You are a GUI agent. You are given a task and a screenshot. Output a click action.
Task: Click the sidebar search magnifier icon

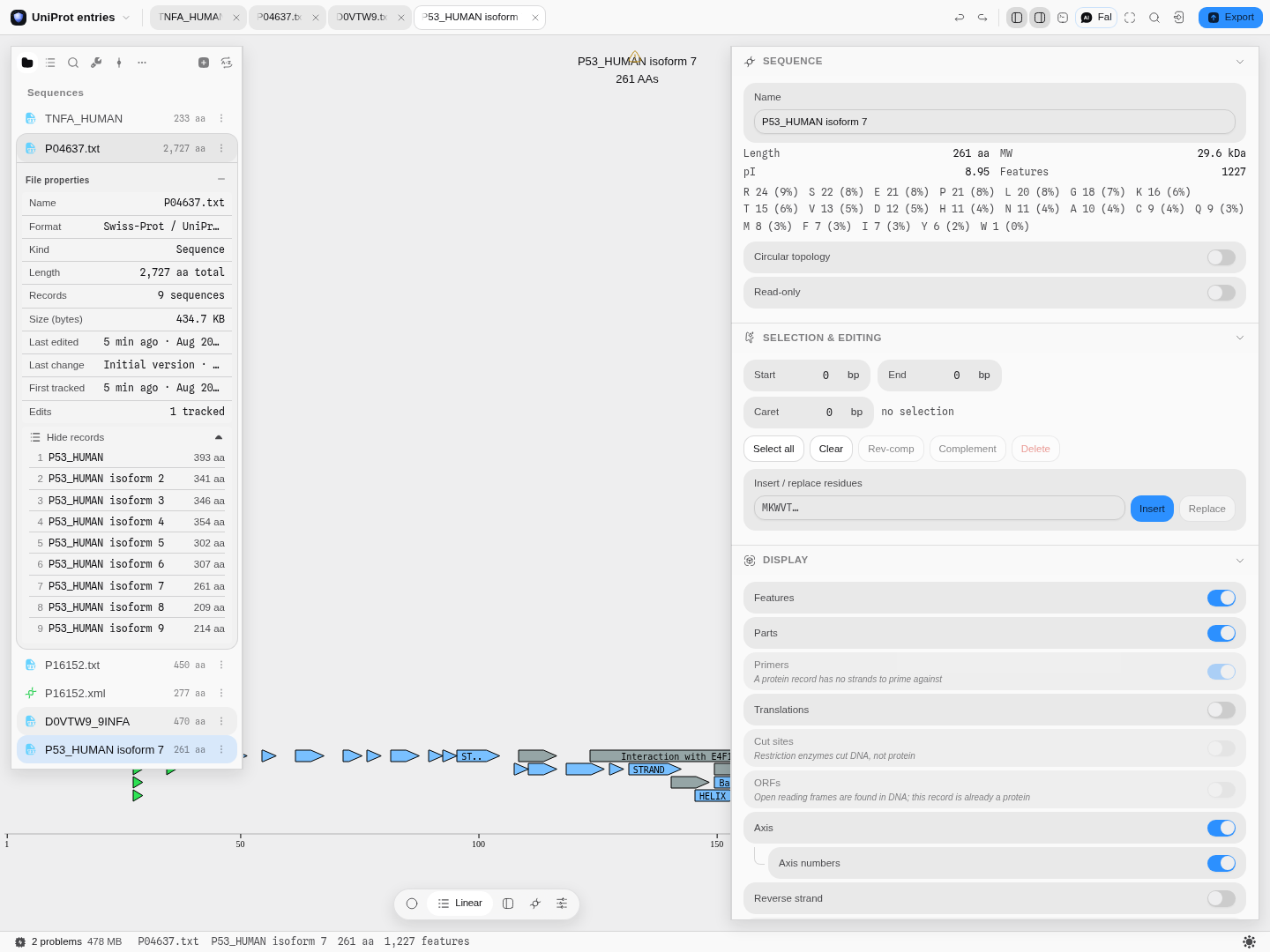click(x=73, y=63)
